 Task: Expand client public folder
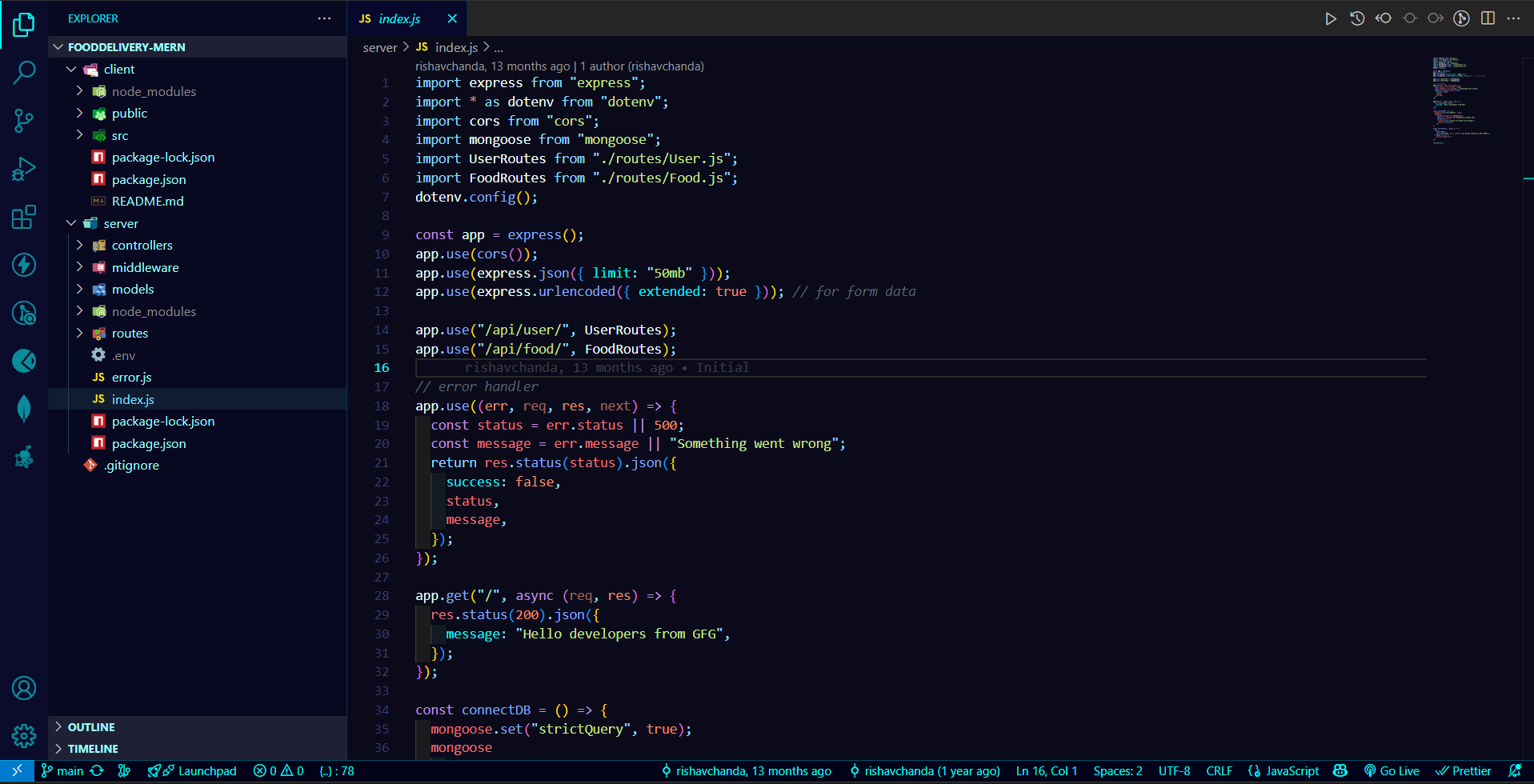tap(198, 114)
